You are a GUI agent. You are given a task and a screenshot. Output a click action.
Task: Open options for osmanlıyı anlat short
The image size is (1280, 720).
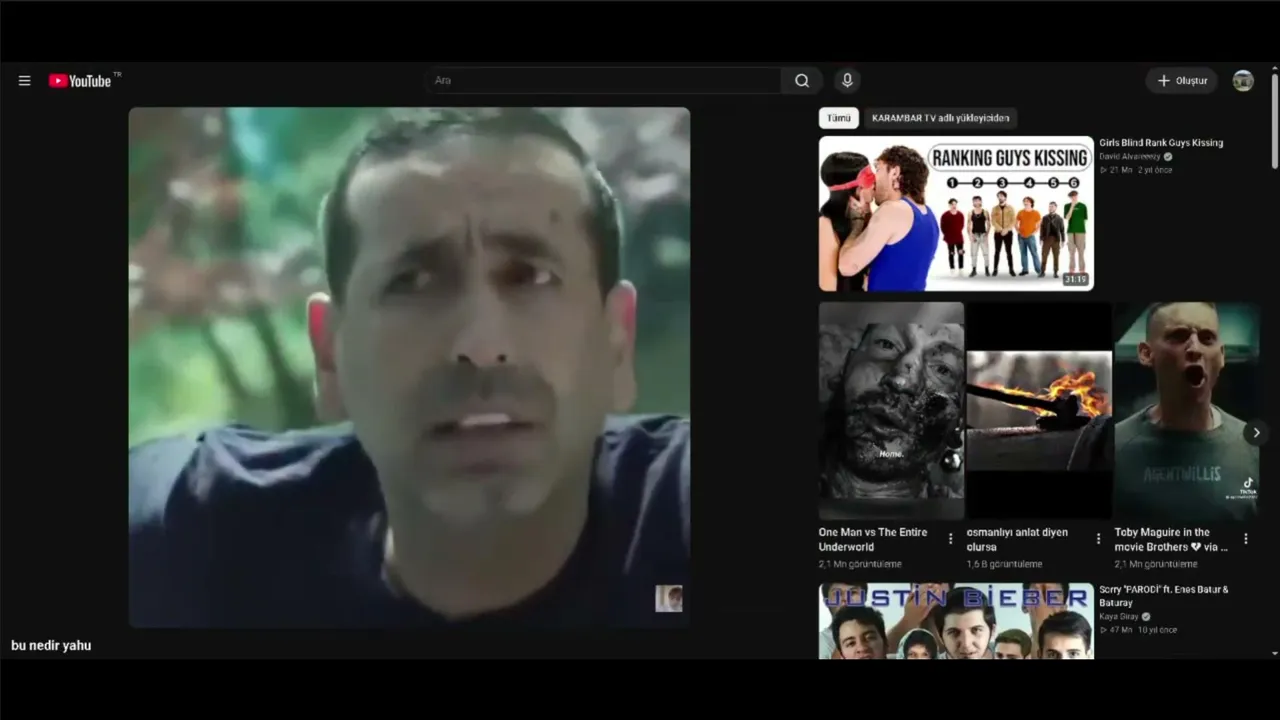click(x=1098, y=539)
